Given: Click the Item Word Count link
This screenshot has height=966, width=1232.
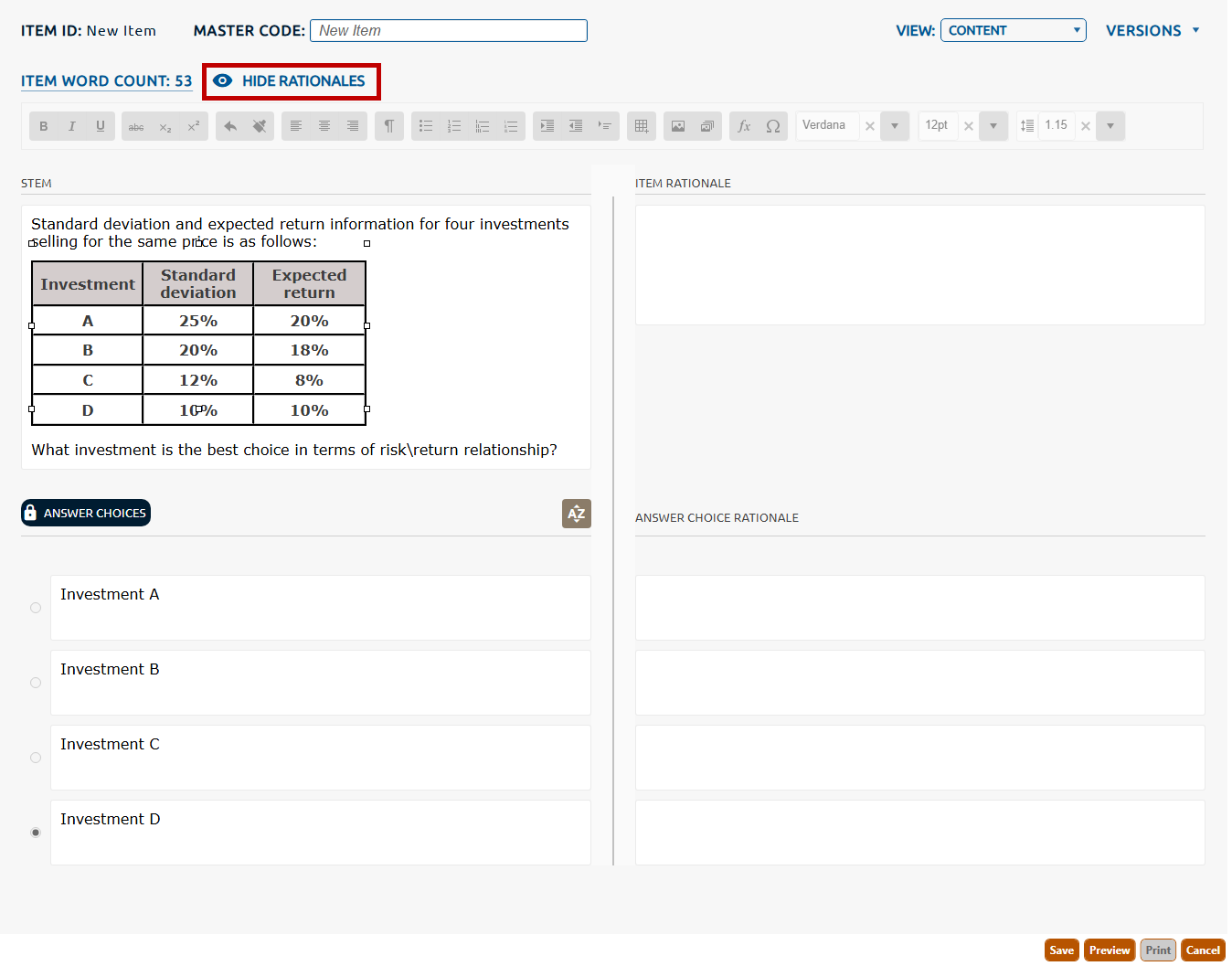Looking at the screenshot, I should pyautogui.click(x=106, y=81).
